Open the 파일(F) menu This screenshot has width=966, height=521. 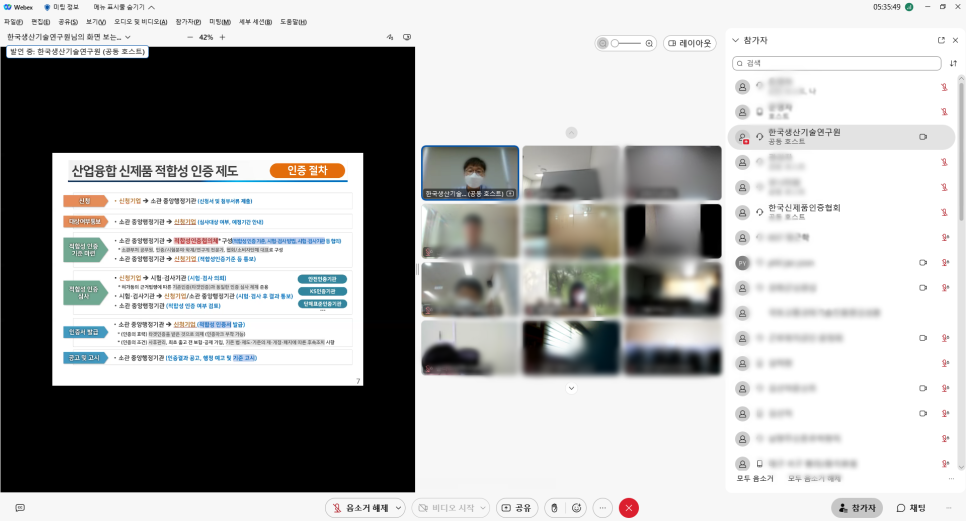click(x=14, y=22)
